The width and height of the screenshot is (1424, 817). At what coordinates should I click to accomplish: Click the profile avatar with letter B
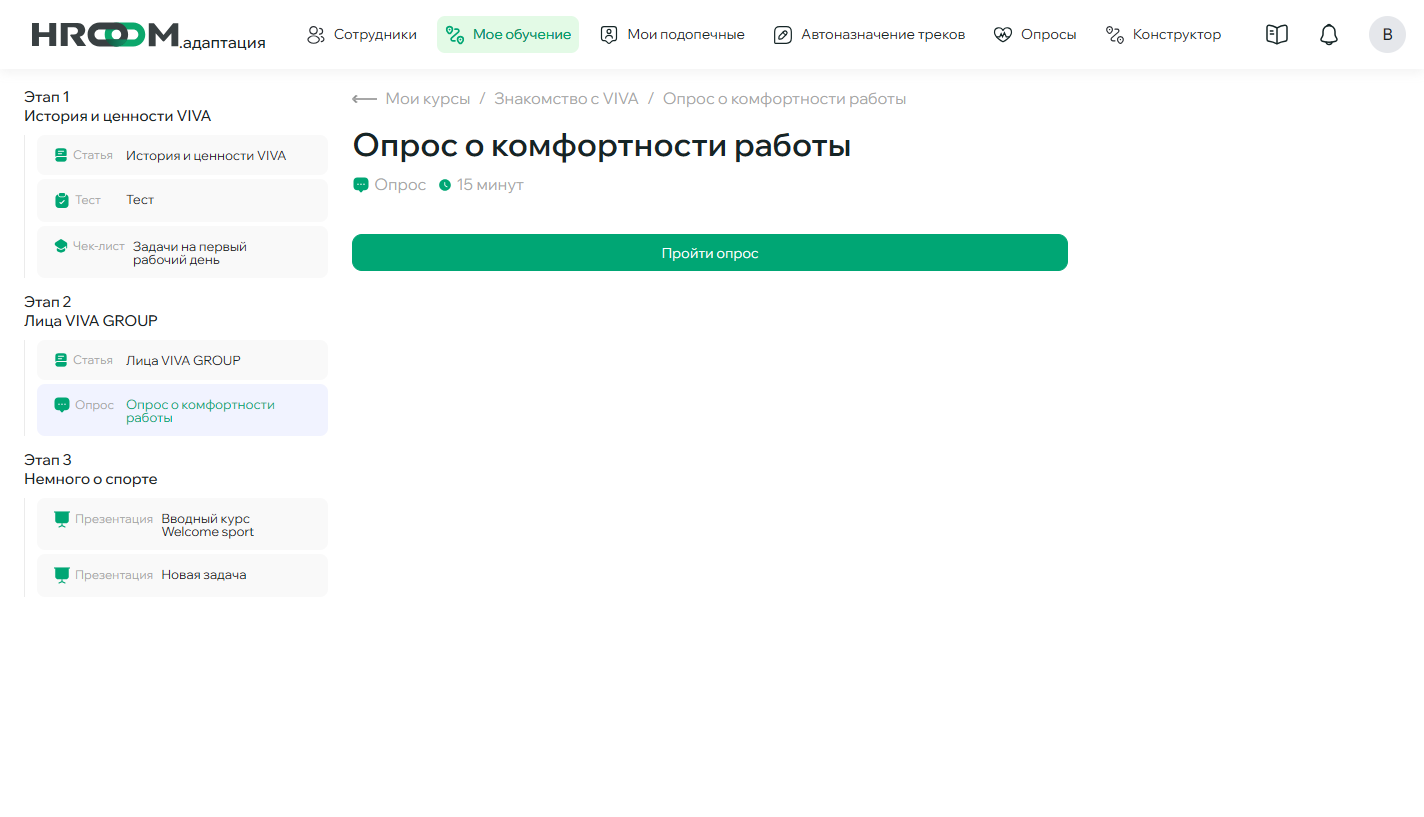tap(1387, 34)
